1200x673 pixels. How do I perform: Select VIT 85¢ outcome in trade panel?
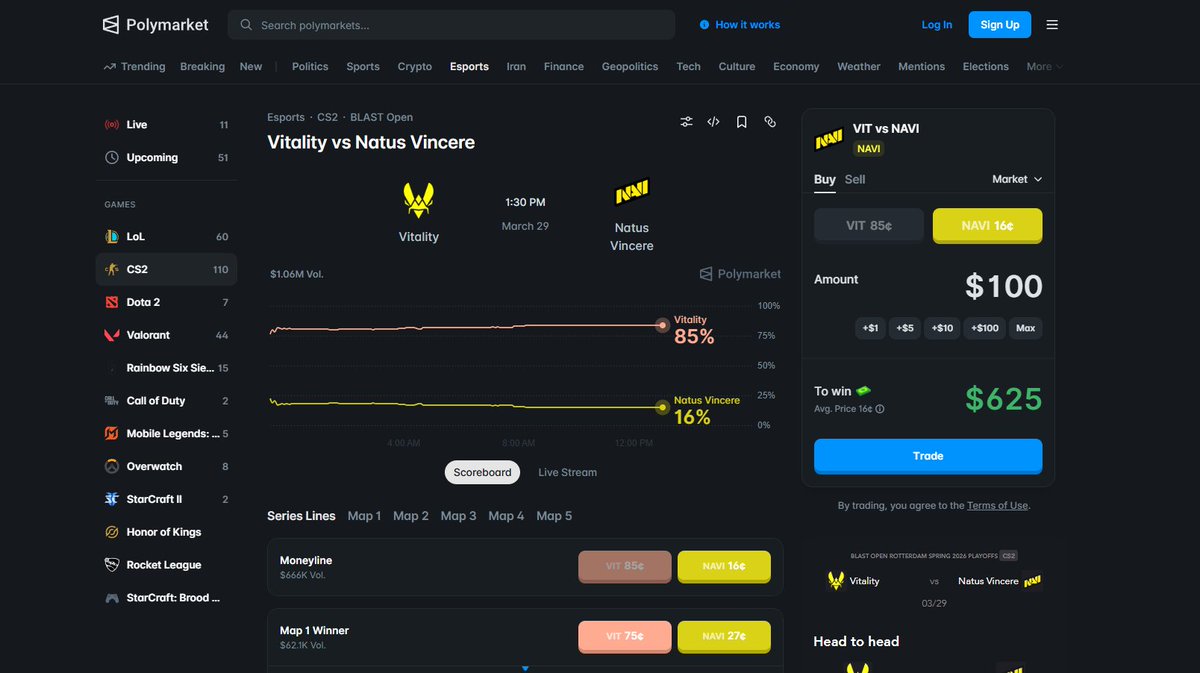pos(868,226)
